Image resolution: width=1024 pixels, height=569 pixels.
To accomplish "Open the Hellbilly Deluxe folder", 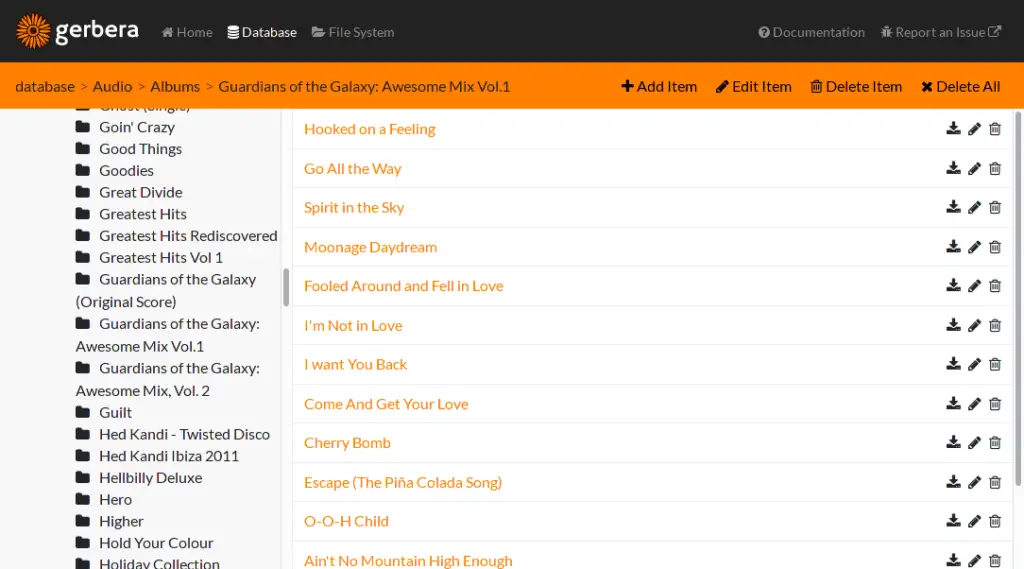I will pyautogui.click(x=139, y=478).
